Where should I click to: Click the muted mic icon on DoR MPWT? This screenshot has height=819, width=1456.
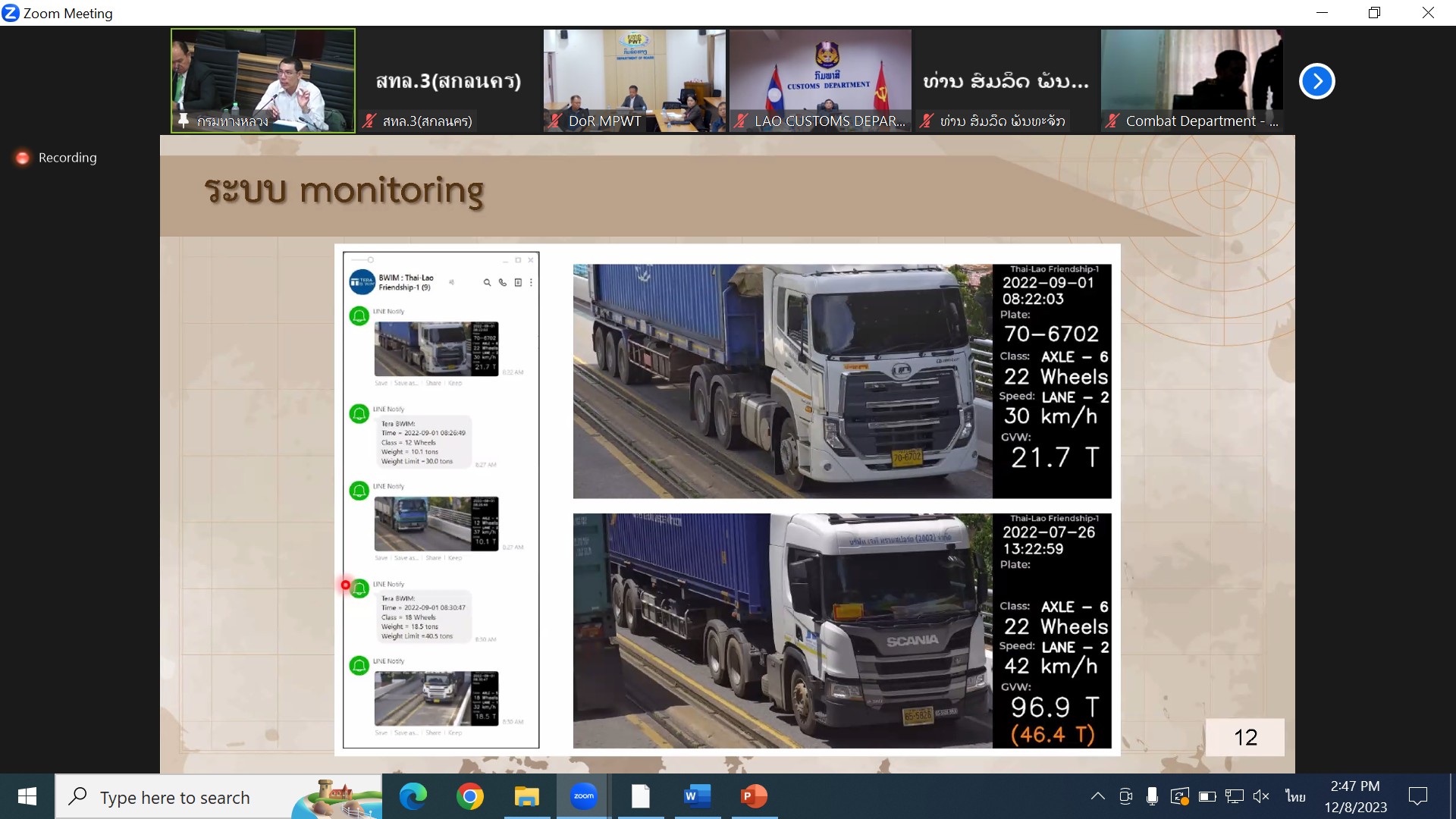(556, 121)
